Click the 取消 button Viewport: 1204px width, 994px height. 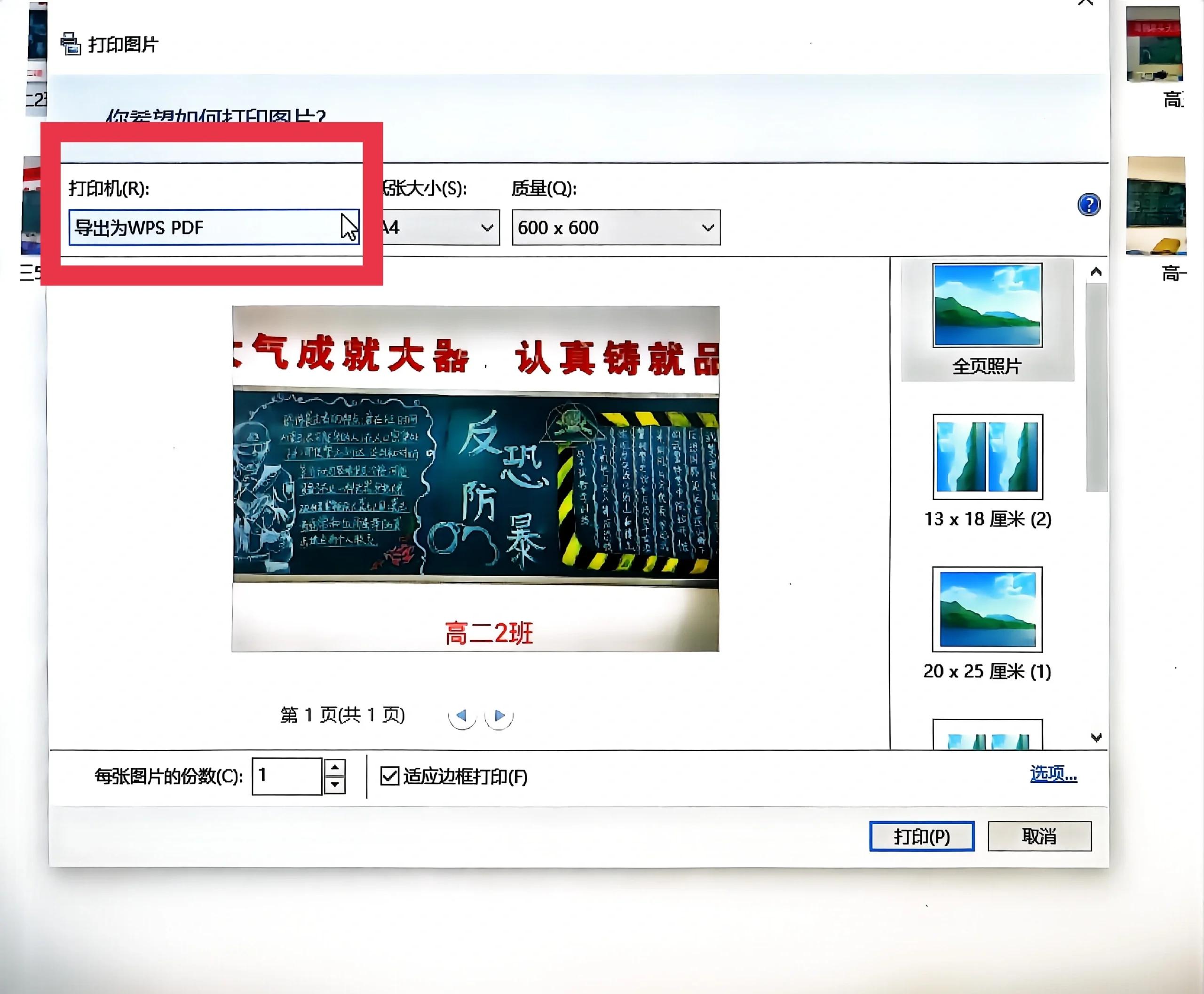coord(1041,837)
